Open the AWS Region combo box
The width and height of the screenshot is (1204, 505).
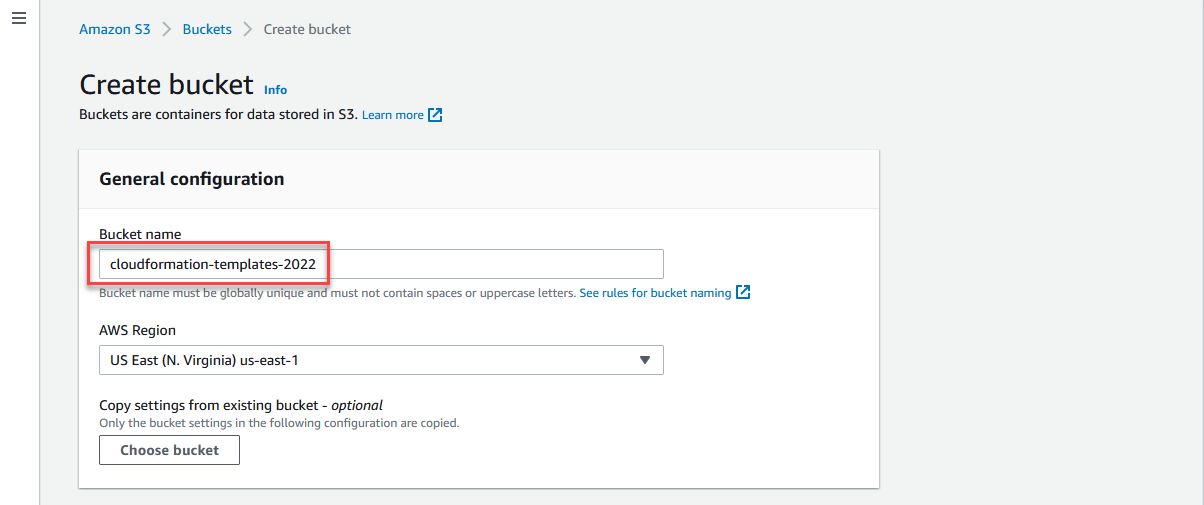[381, 360]
